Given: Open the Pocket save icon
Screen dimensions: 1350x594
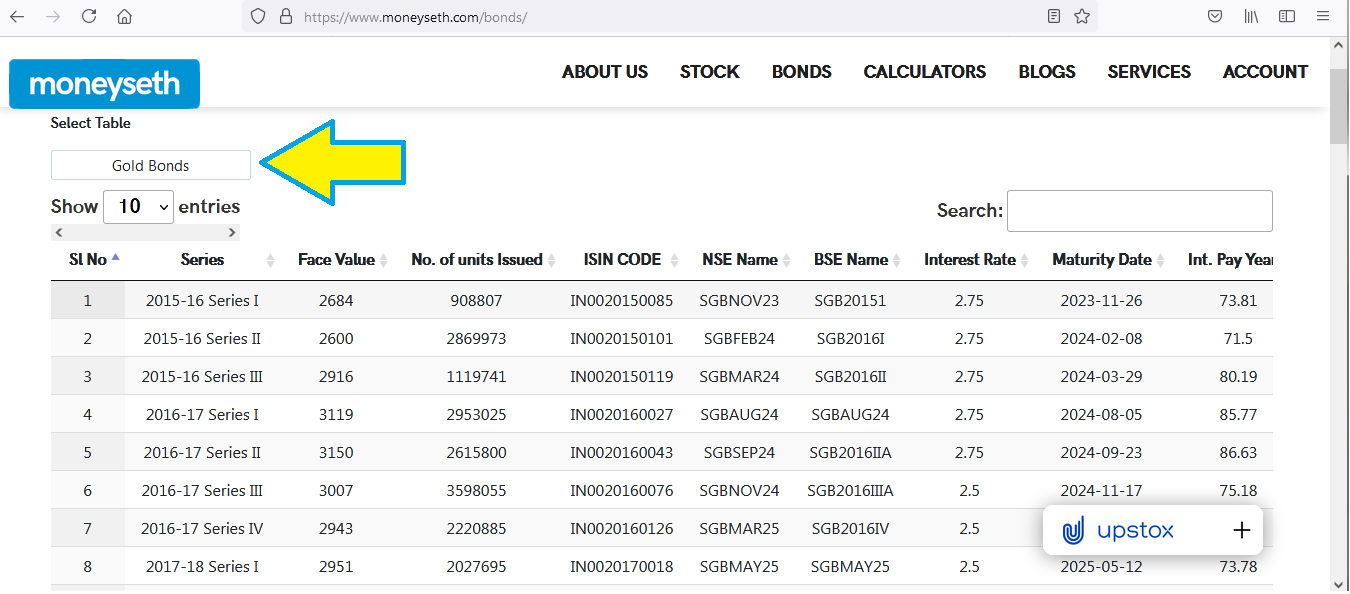Looking at the screenshot, I should pyautogui.click(x=1215, y=16).
